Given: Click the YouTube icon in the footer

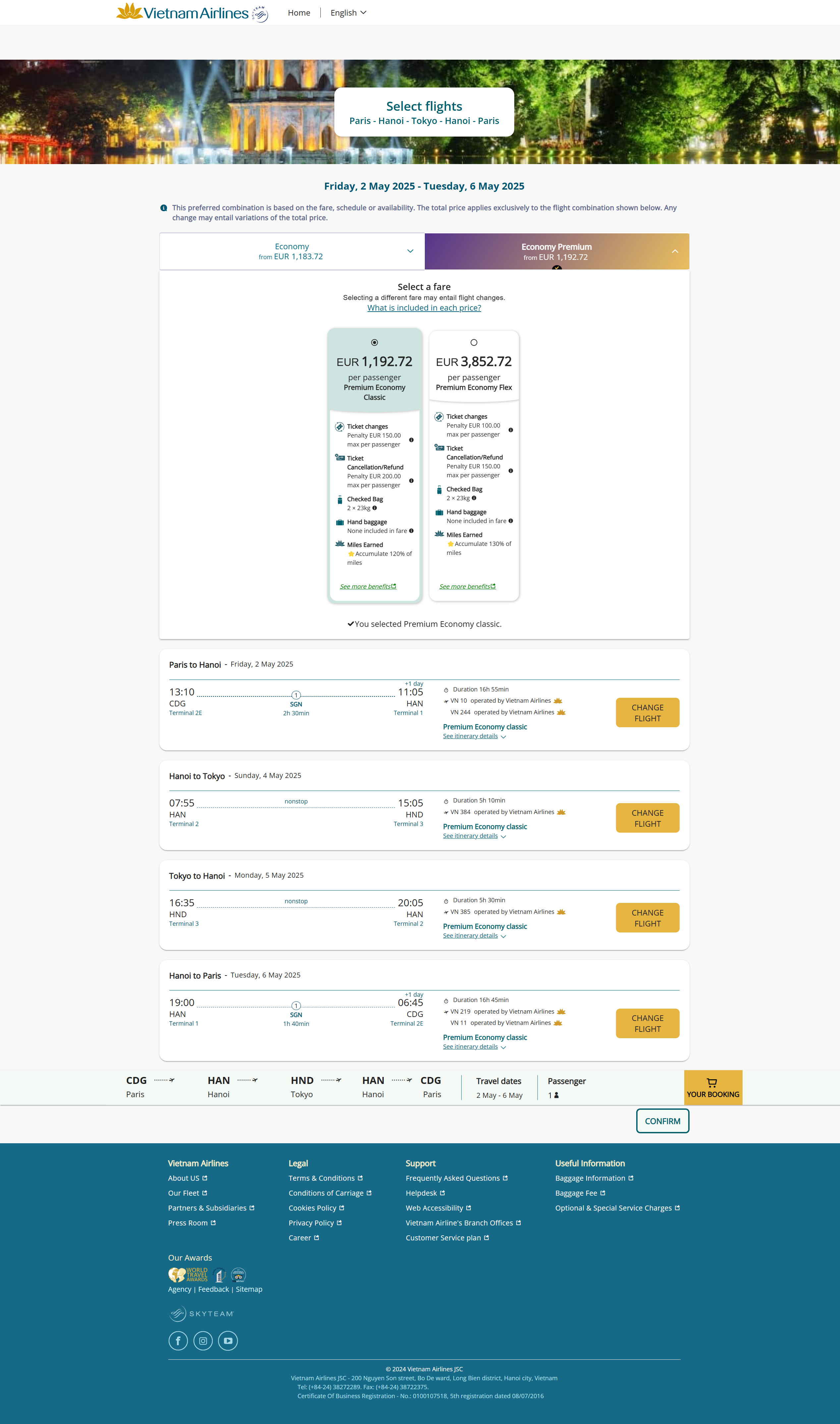Looking at the screenshot, I should point(228,1341).
